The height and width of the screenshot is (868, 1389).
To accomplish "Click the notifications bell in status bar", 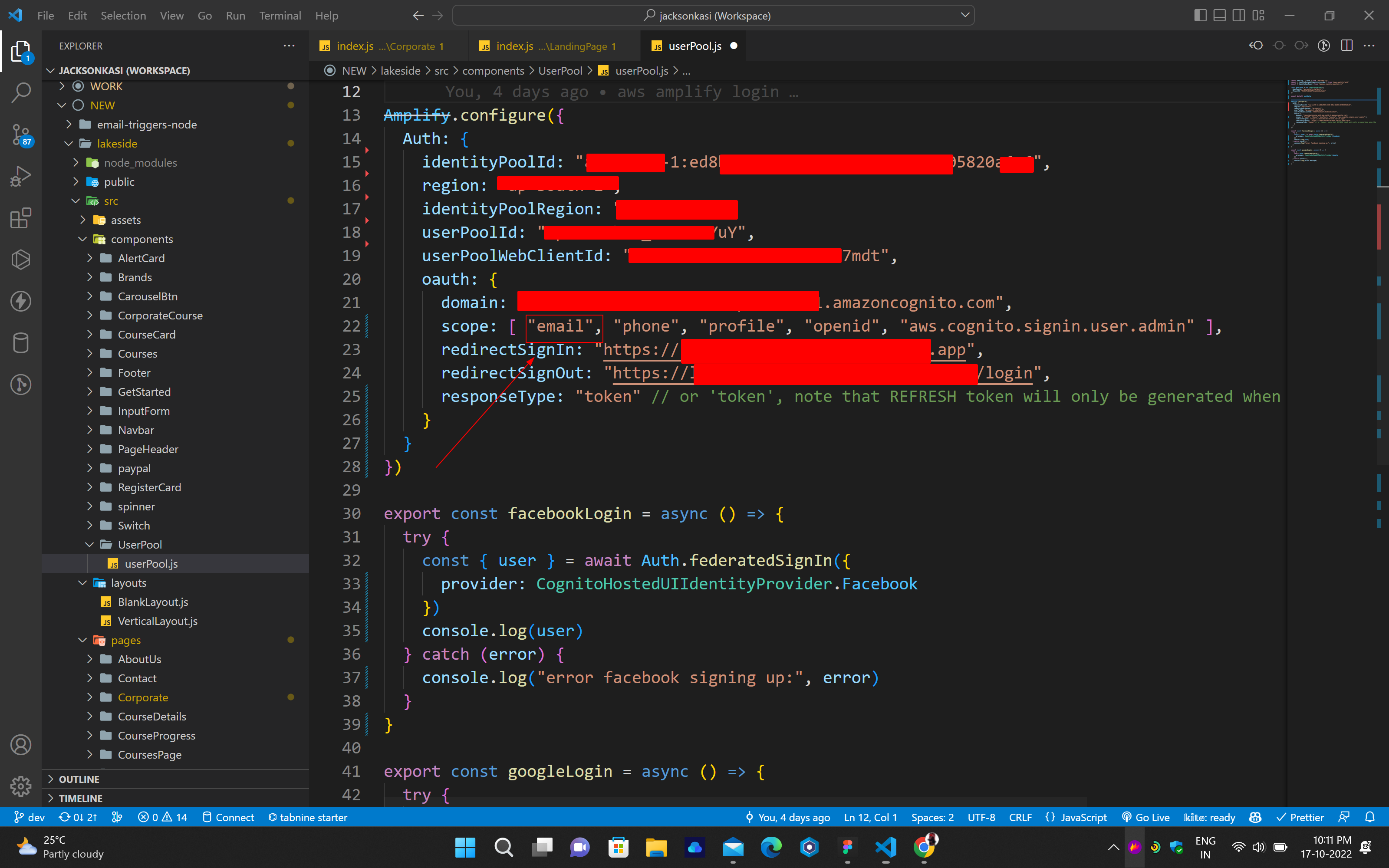I will 1369,817.
